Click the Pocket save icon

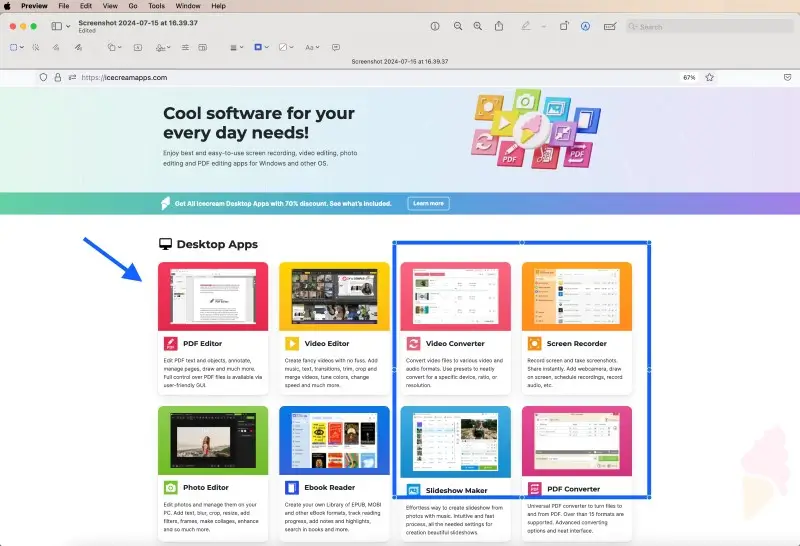click(787, 77)
